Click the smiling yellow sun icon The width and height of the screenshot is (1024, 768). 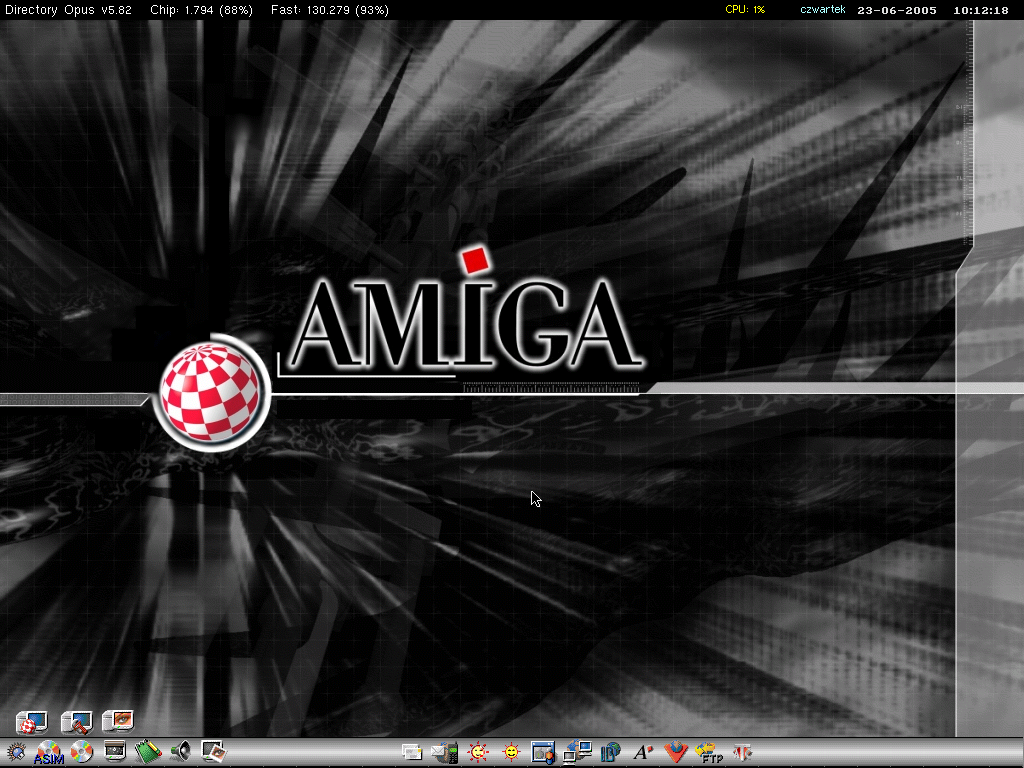511,752
